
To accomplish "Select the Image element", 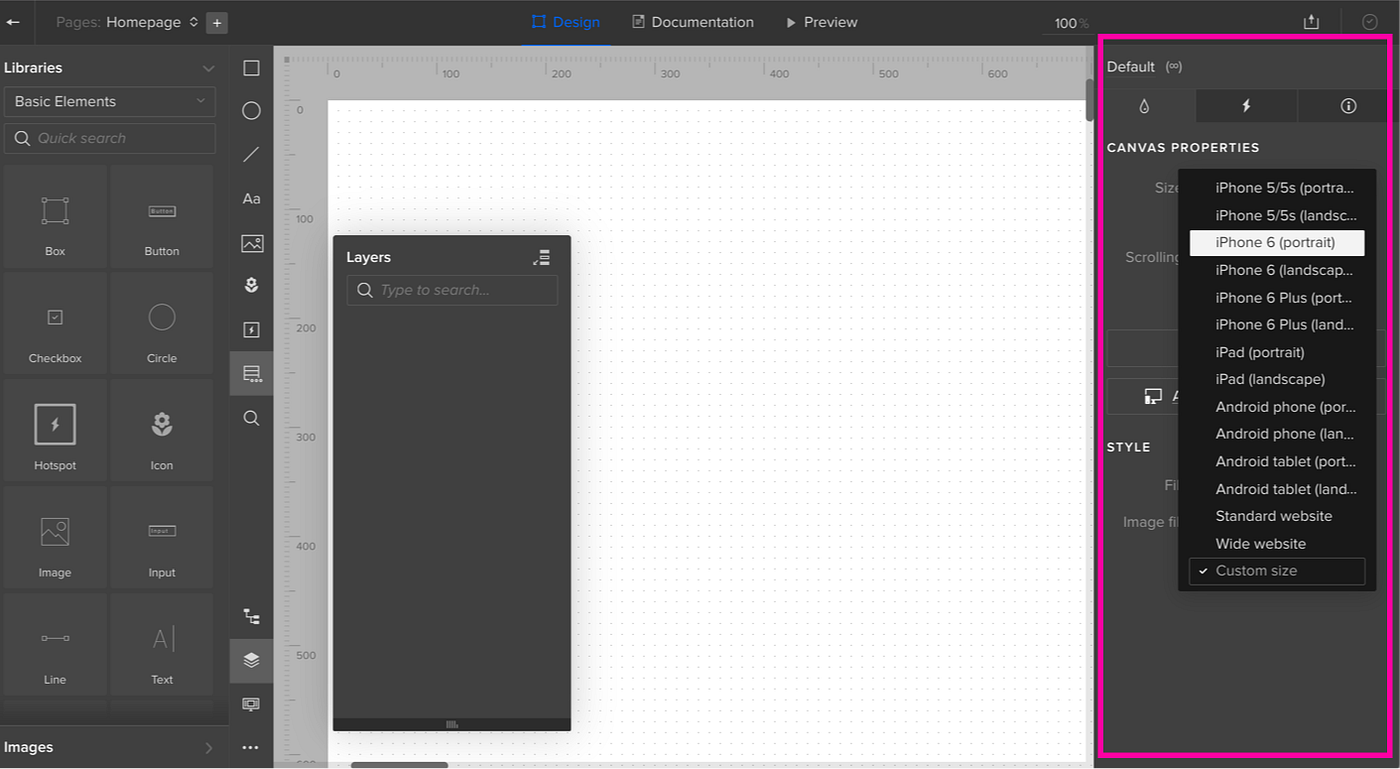I will [x=55, y=537].
